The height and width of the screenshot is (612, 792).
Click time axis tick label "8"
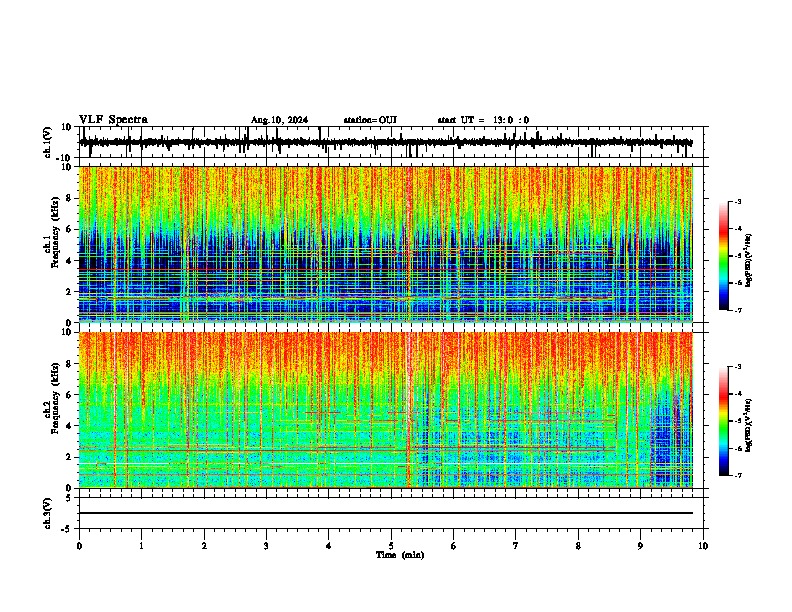pos(578,546)
